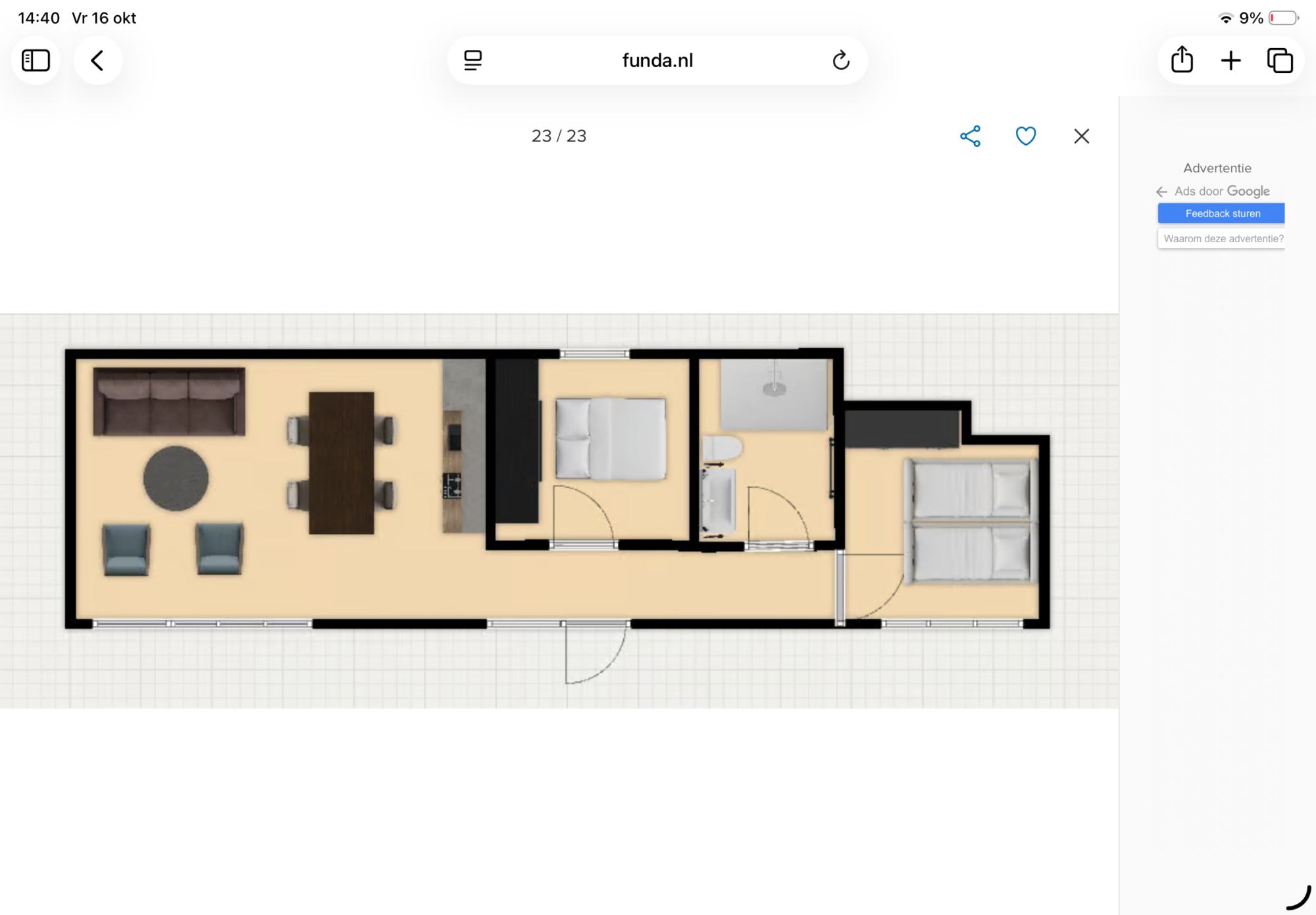
Task: Open the Safari sidebar panel
Action: point(36,61)
